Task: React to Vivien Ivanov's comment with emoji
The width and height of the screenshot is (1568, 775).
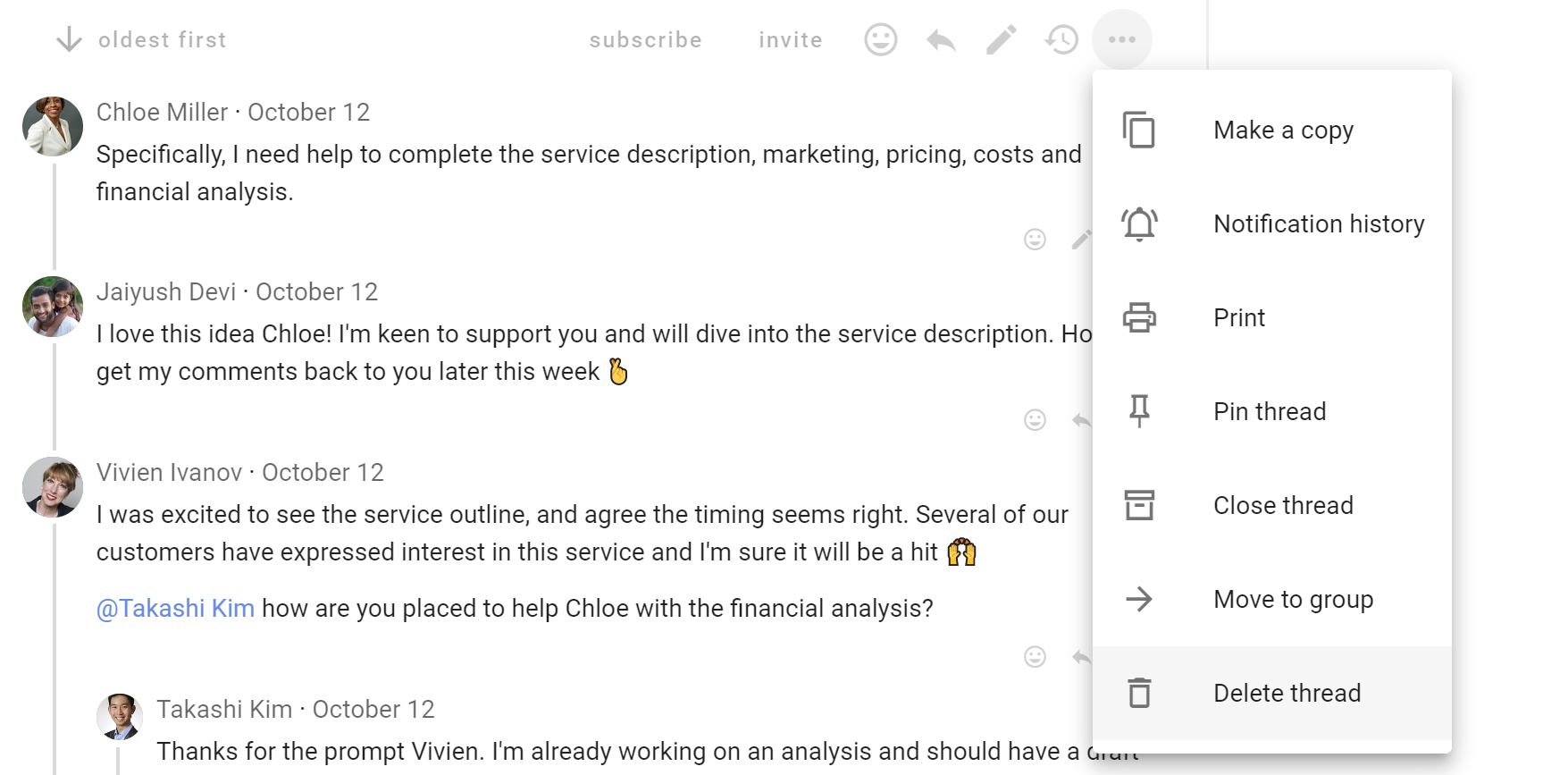Action: coord(1035,658)
